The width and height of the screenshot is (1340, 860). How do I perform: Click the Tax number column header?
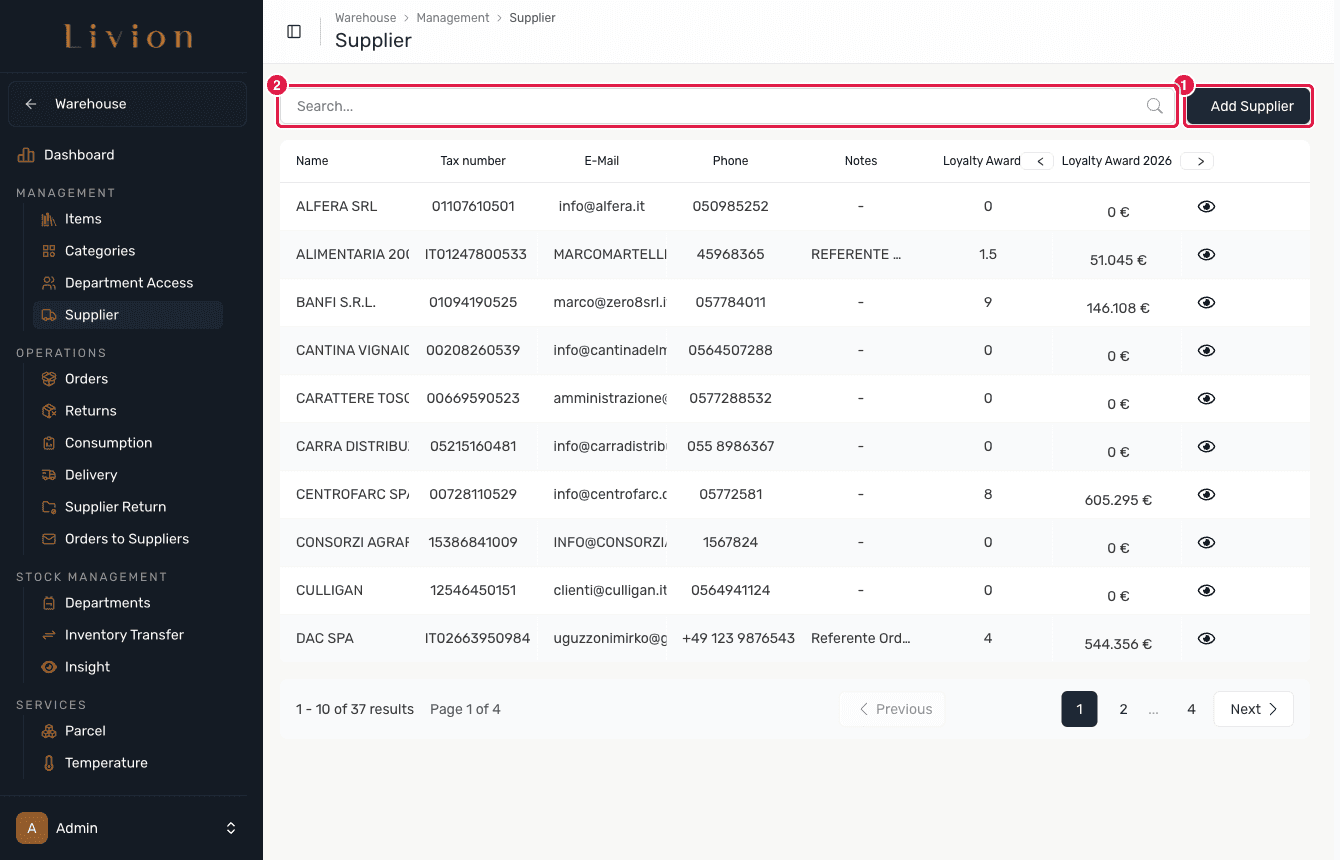click(473, 161)
